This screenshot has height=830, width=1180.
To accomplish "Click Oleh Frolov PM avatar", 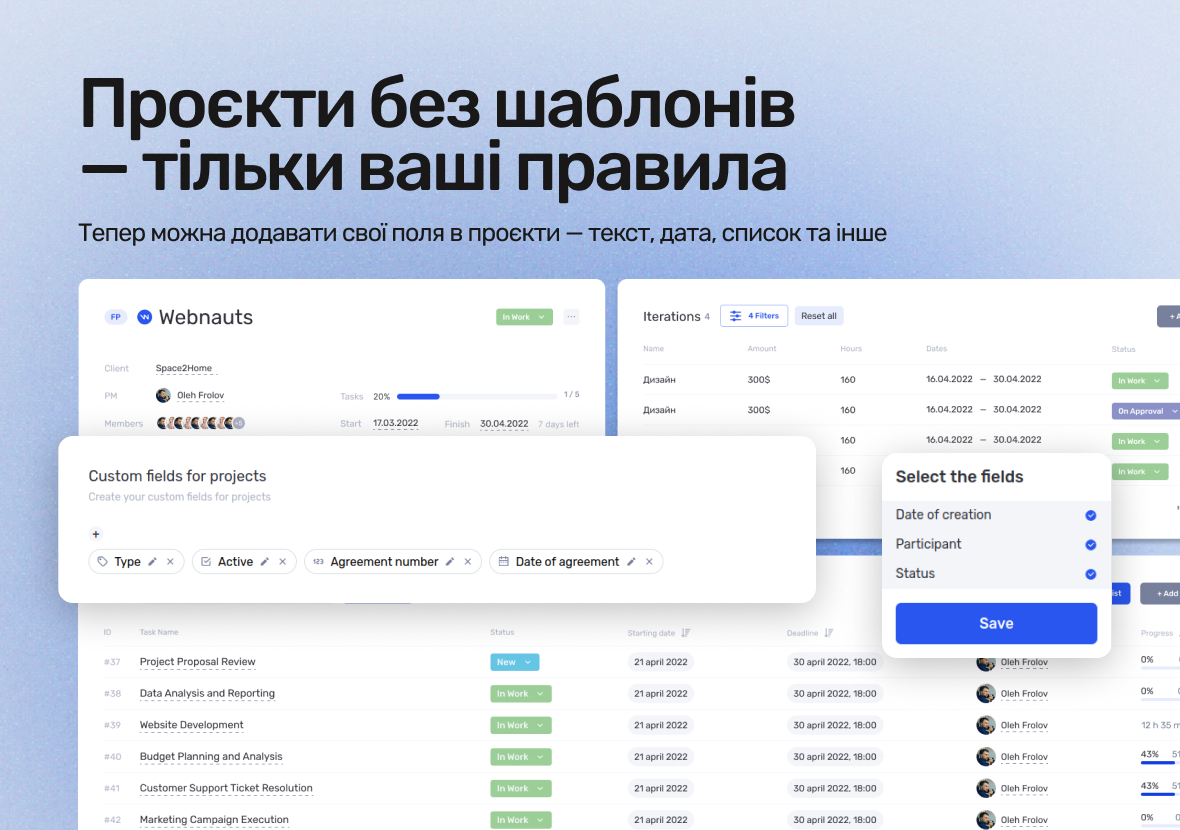I will pos(163,395).
